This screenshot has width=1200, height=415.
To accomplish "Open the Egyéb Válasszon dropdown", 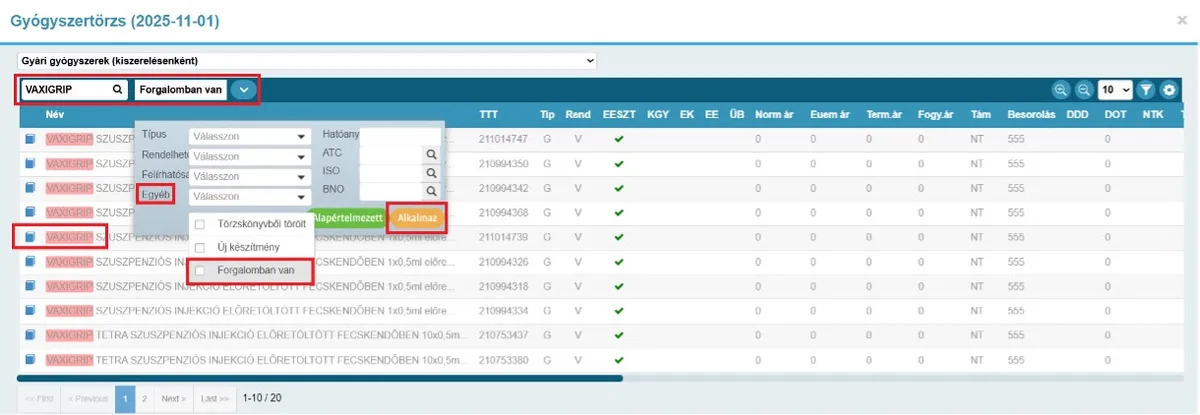I will pyautogui.click(x=250, y=197).
